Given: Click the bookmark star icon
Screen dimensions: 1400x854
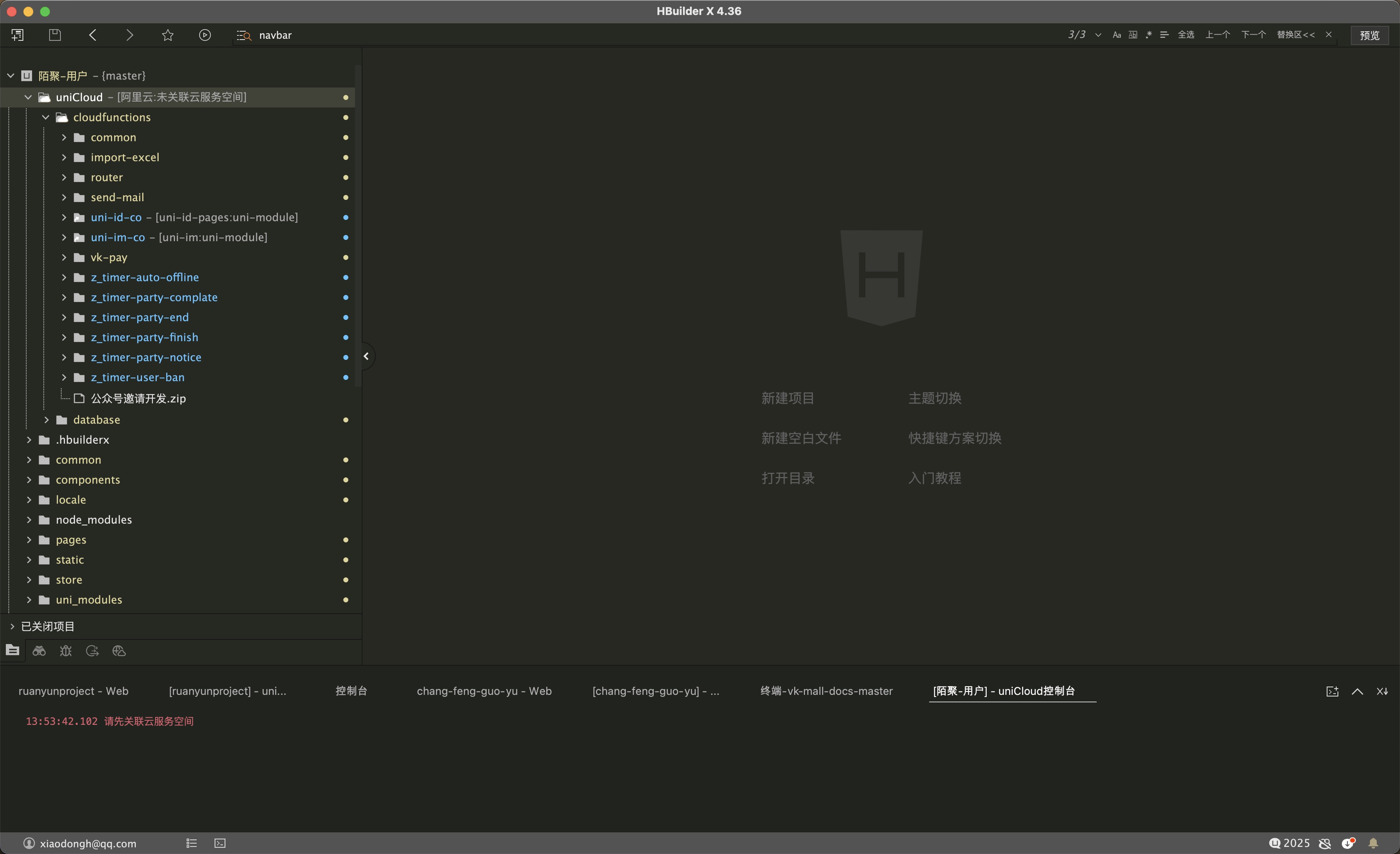Looking at the screenshot, I should point(167,35).
